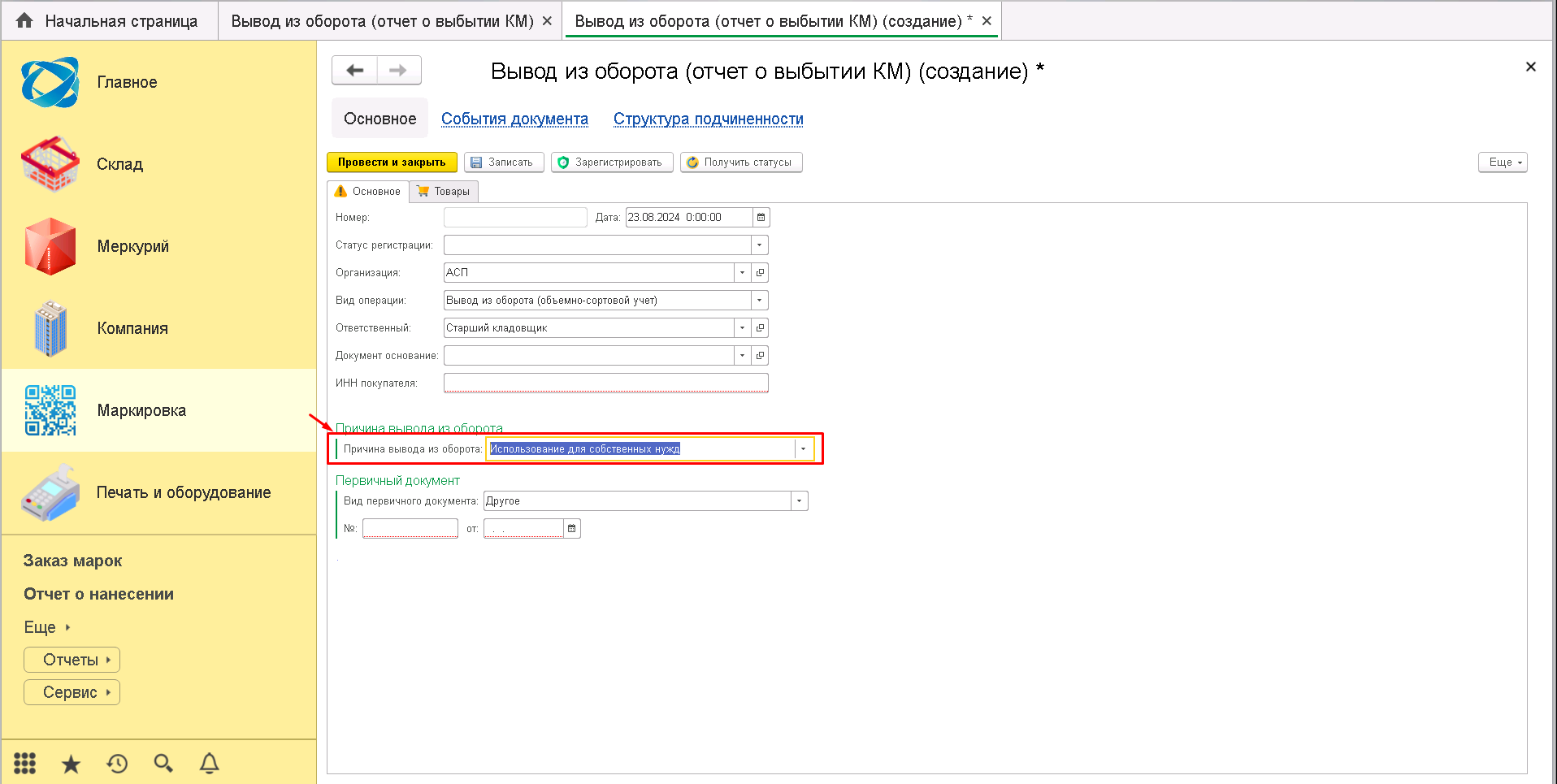Click the Провести и закрыть button

tap(392, 162)
